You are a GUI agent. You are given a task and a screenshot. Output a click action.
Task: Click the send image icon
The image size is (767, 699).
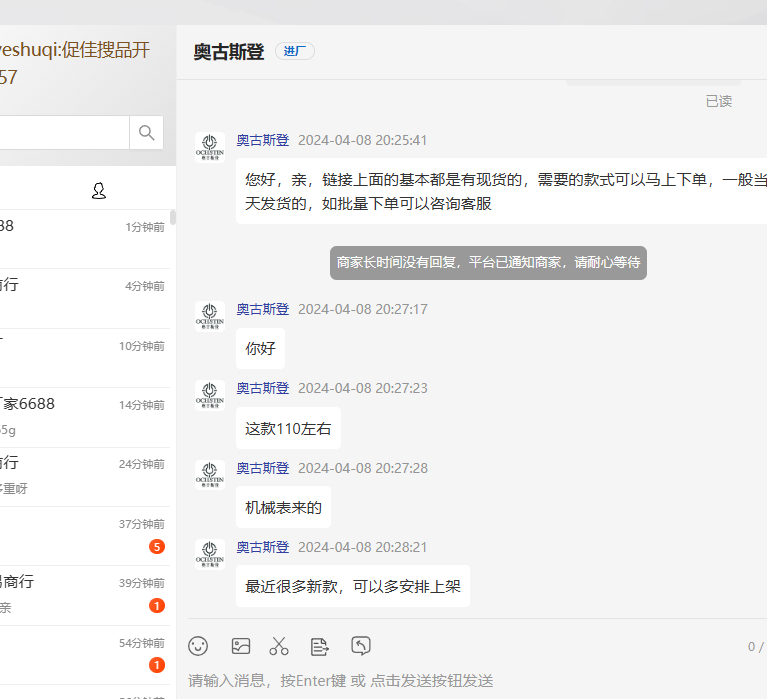point(240,646)
